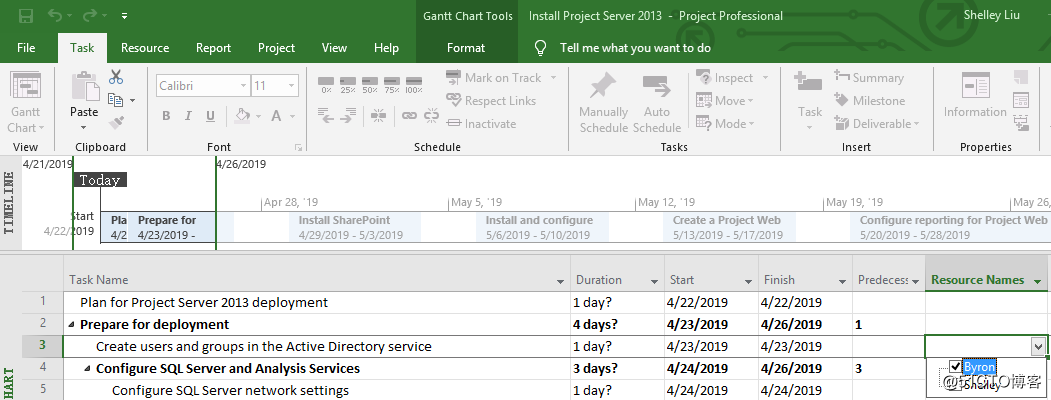Click Respect Links
This screenshot has width=1051, height=400.
[x=491, y=101]
